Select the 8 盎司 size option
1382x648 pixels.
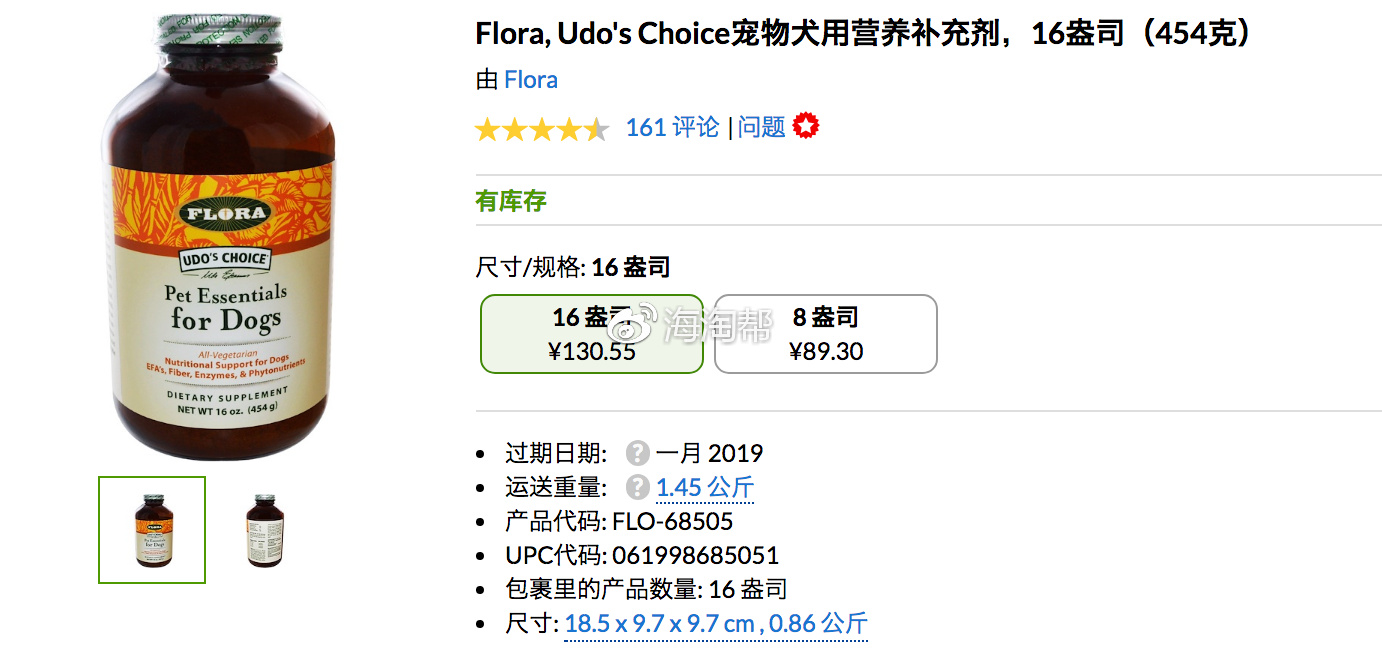click(x=826, y=334)
